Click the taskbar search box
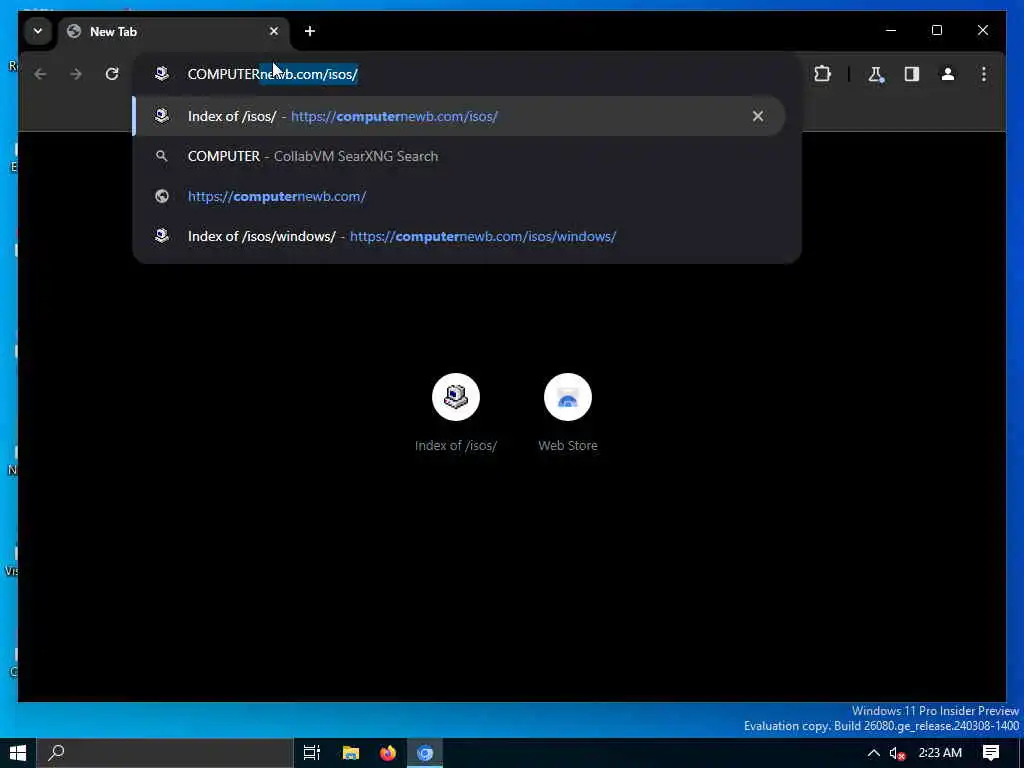Screen dimensions: 1024x768 [164, 753]
